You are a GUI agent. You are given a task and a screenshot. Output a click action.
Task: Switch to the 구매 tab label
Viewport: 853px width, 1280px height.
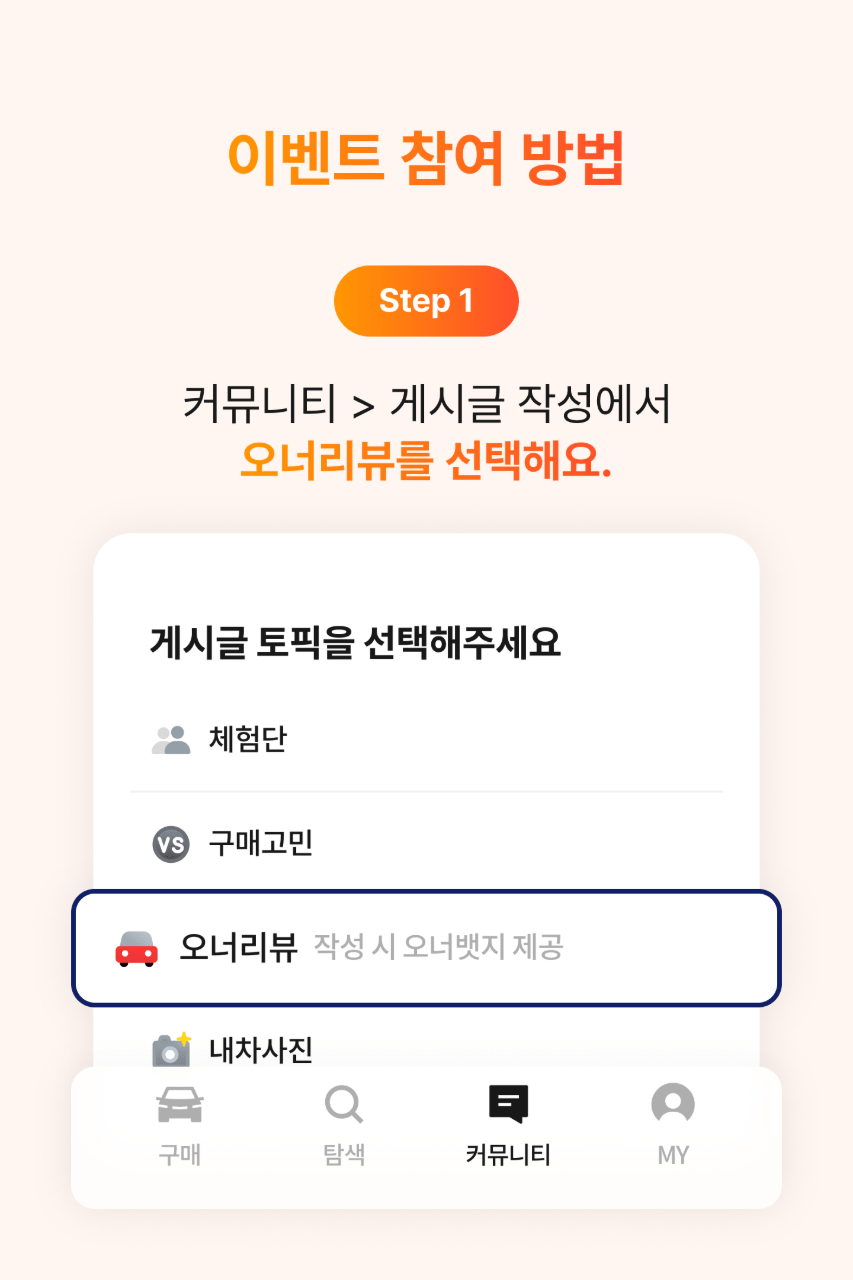click(x=180, y=1155)
